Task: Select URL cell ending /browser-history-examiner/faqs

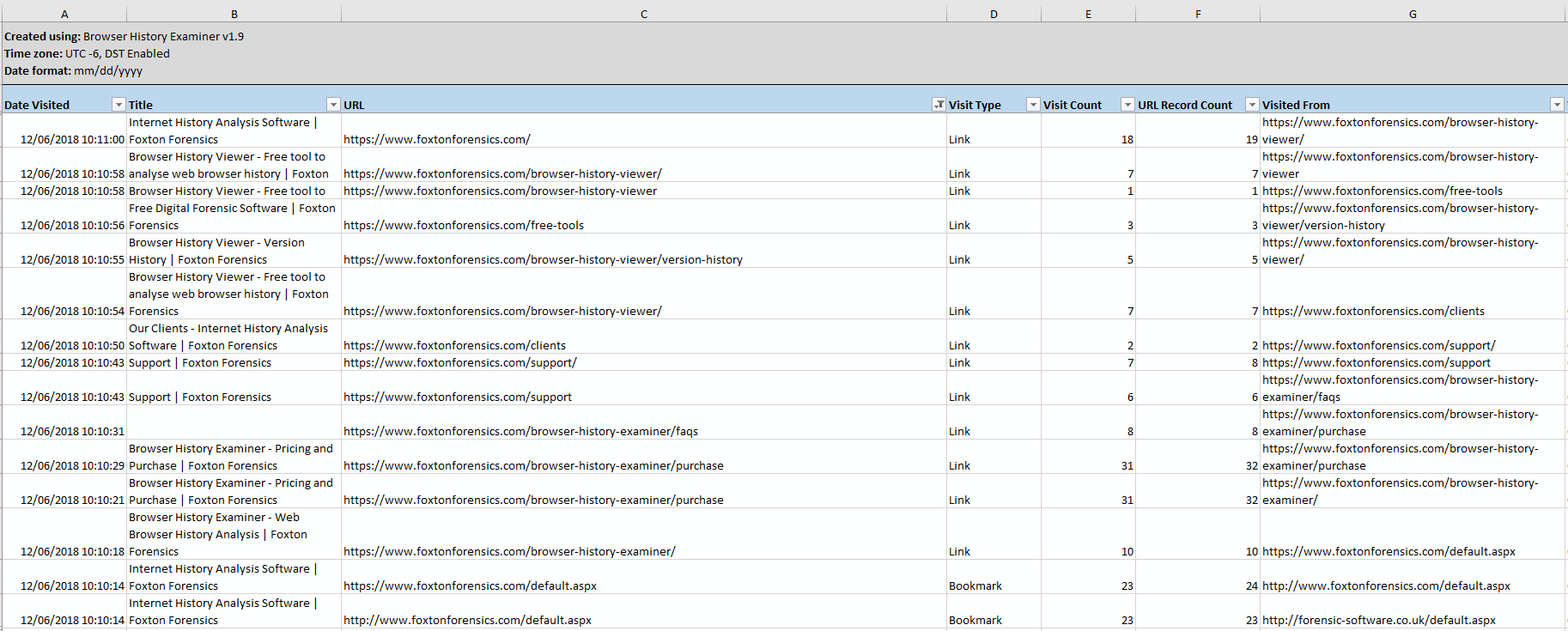Action: (644, 422)
